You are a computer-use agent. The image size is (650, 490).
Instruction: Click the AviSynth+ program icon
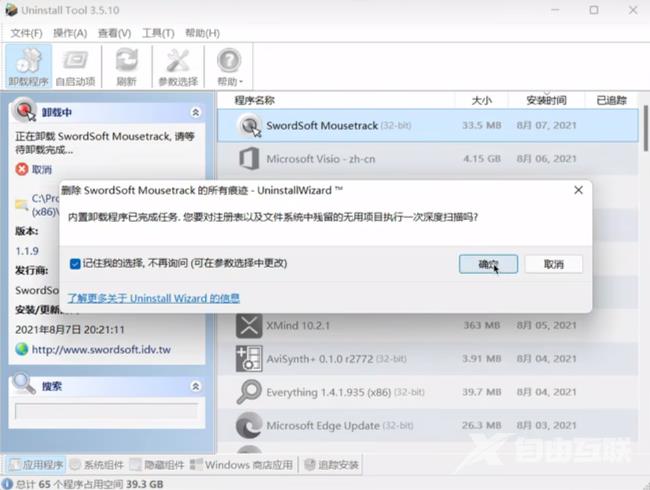click(x=249, y=359)
